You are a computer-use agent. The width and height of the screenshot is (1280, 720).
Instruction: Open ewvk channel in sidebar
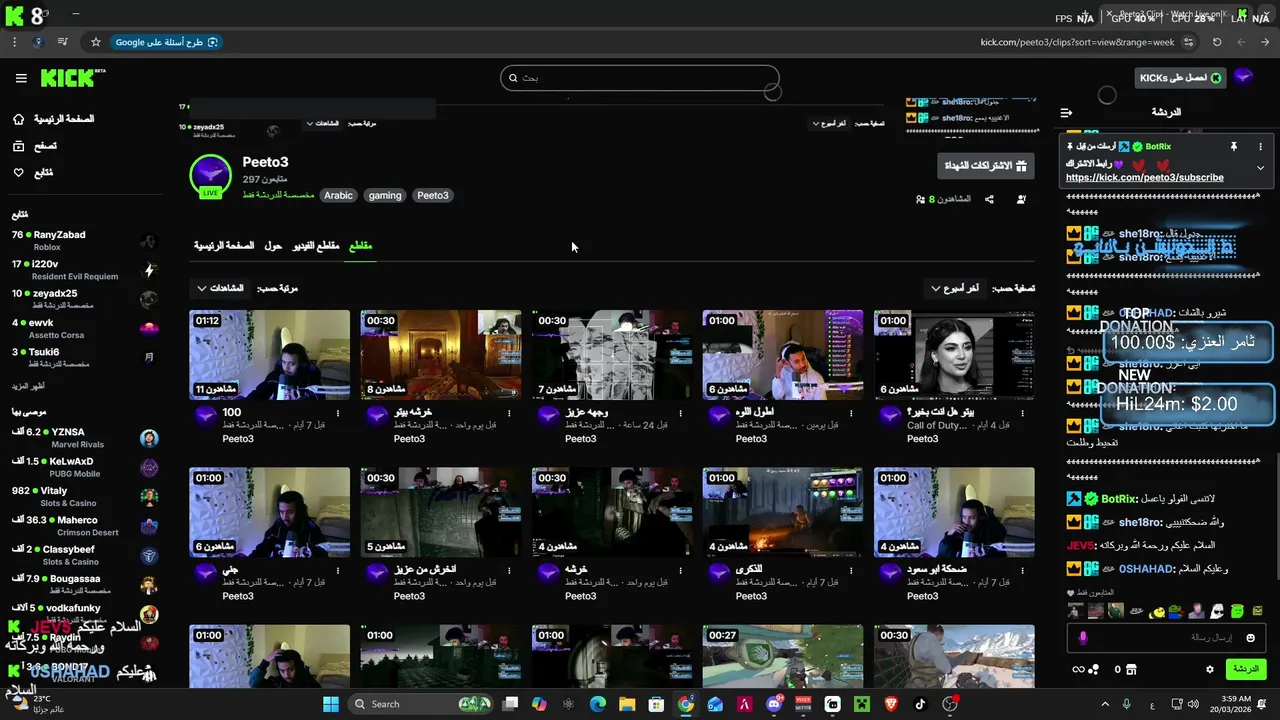point(85,328)
